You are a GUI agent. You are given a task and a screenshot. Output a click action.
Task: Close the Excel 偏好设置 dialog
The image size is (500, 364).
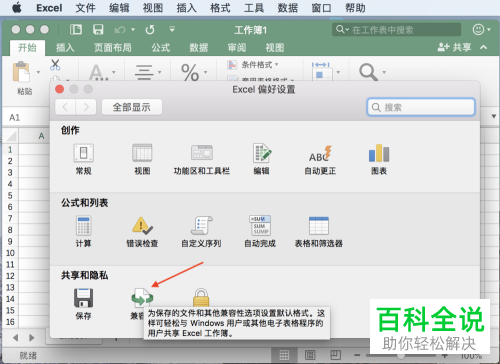(x=60, y=89)
